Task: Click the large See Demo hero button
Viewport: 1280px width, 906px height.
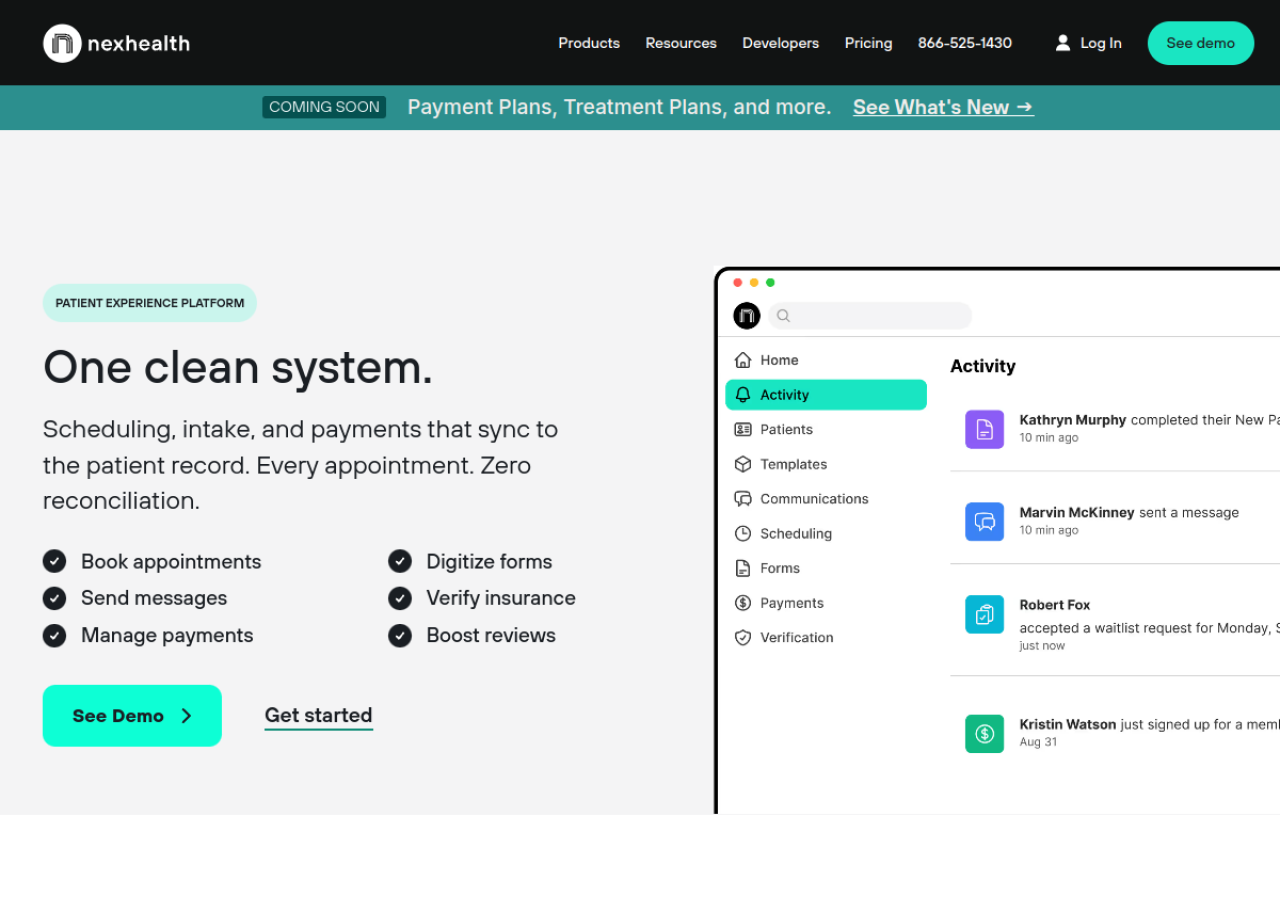Action: point(132,716)
